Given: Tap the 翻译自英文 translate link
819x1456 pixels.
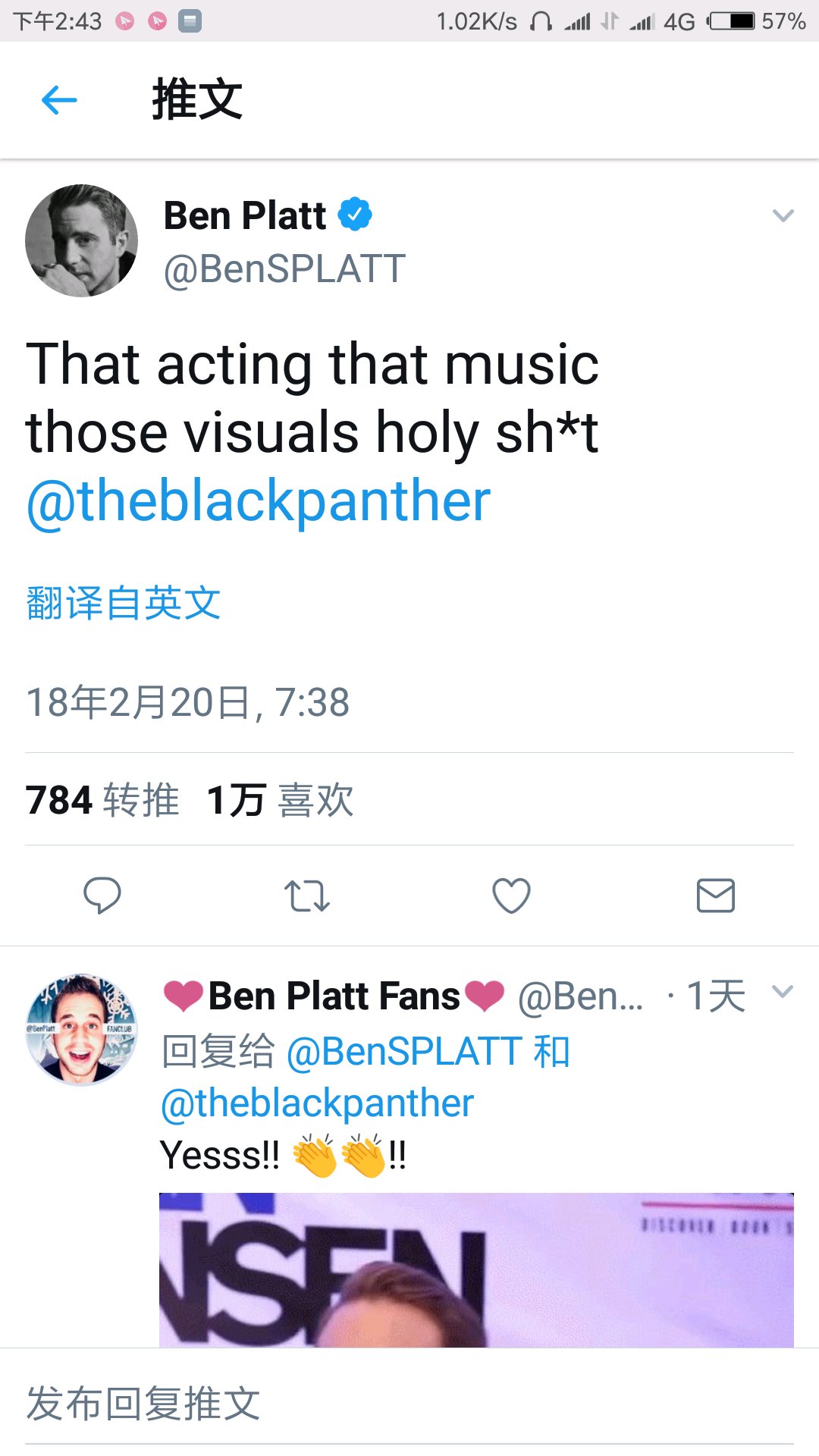Looking at the screenshot, I should point(124,604).
